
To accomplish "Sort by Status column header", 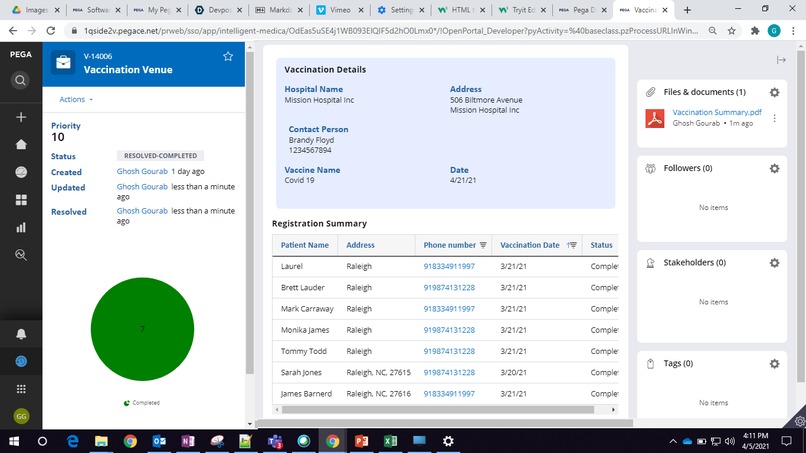I will click(601, 245).
